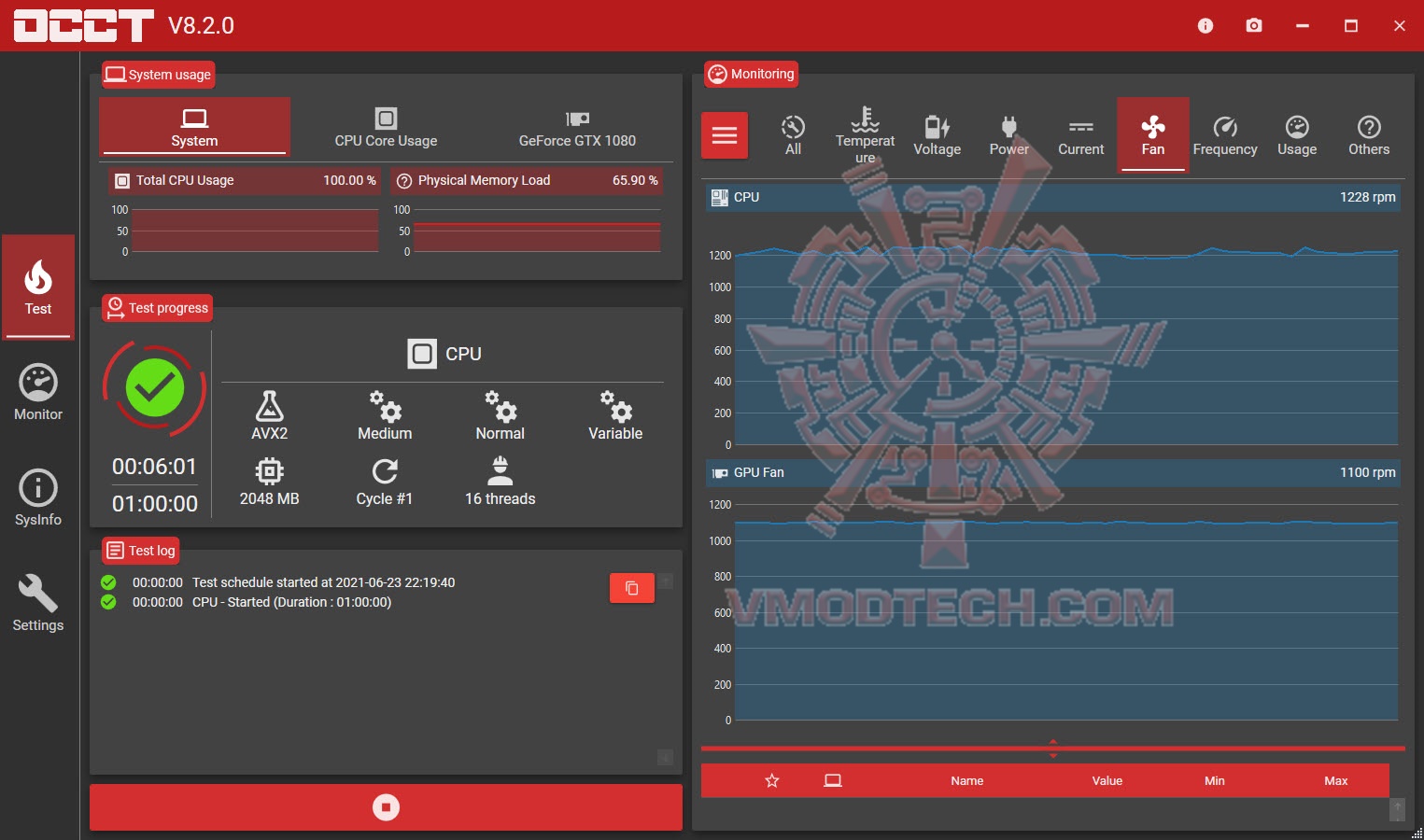Show Usage monitoring sensors
This screenshot has width=1424, height=840.
(x=1297, y=135)
